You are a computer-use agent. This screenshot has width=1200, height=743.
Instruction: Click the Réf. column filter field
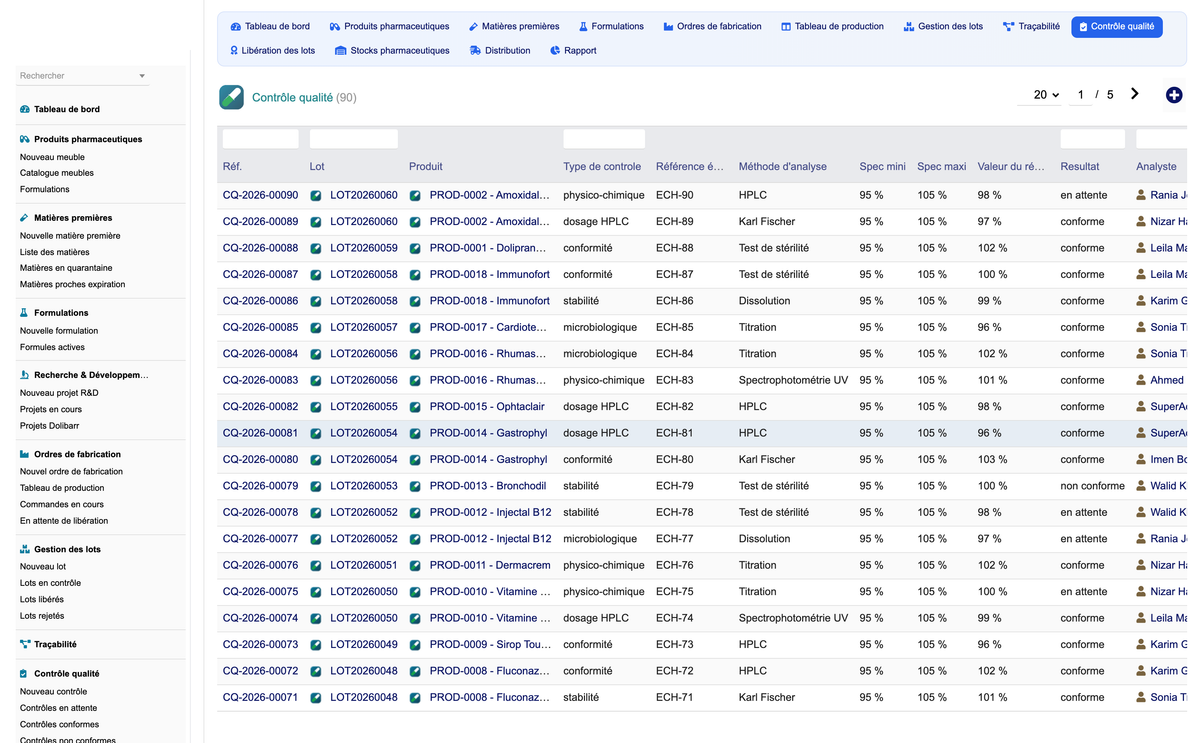(x=260, y=139)
